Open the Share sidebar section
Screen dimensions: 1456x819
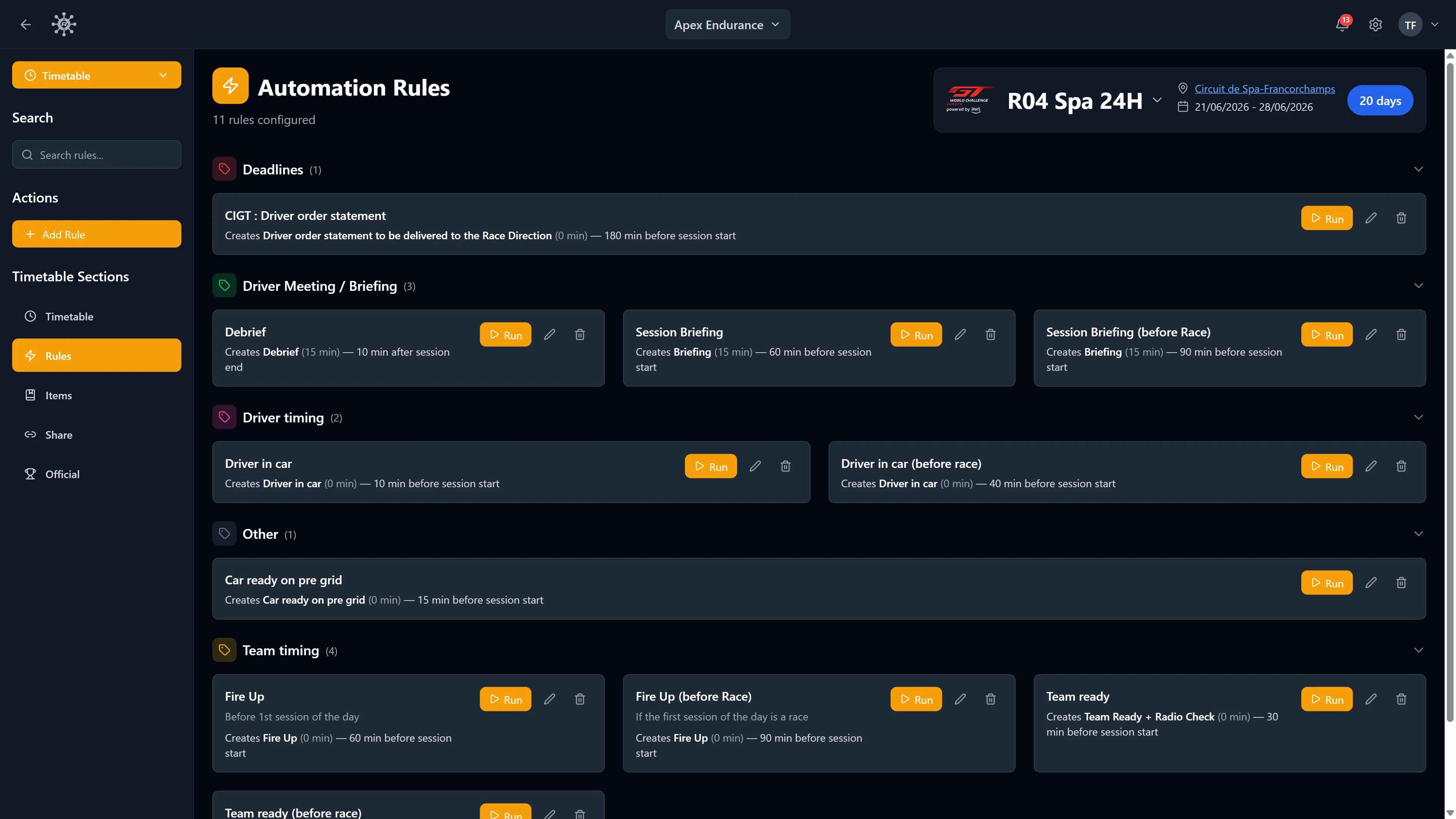97,435
